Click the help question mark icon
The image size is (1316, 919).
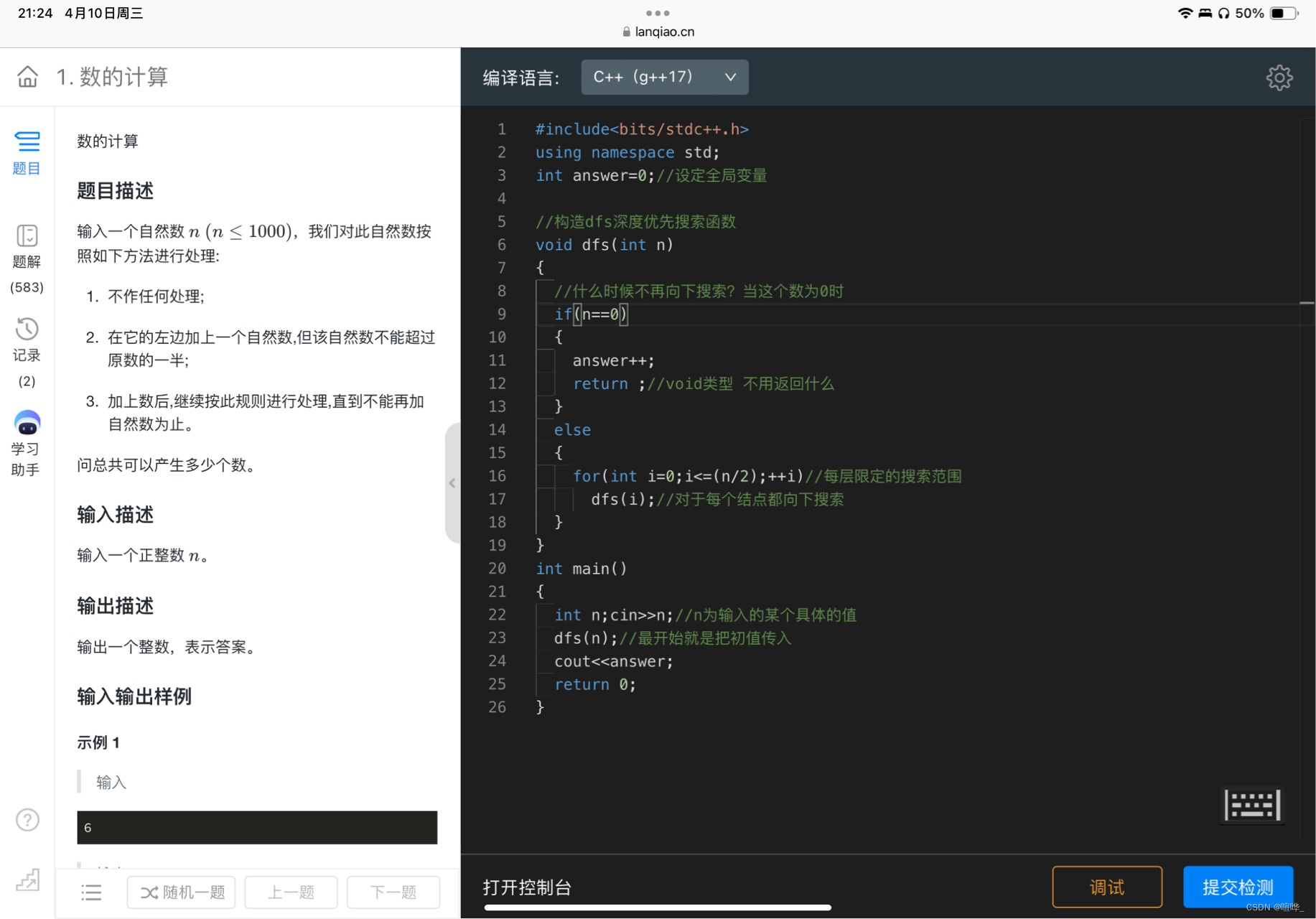[27, 819]
